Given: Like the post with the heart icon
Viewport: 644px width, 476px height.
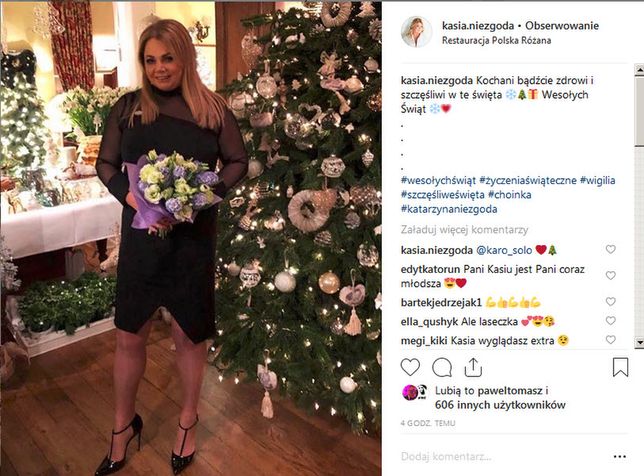Looking at the screenshot, I should [x=410, y=367].
